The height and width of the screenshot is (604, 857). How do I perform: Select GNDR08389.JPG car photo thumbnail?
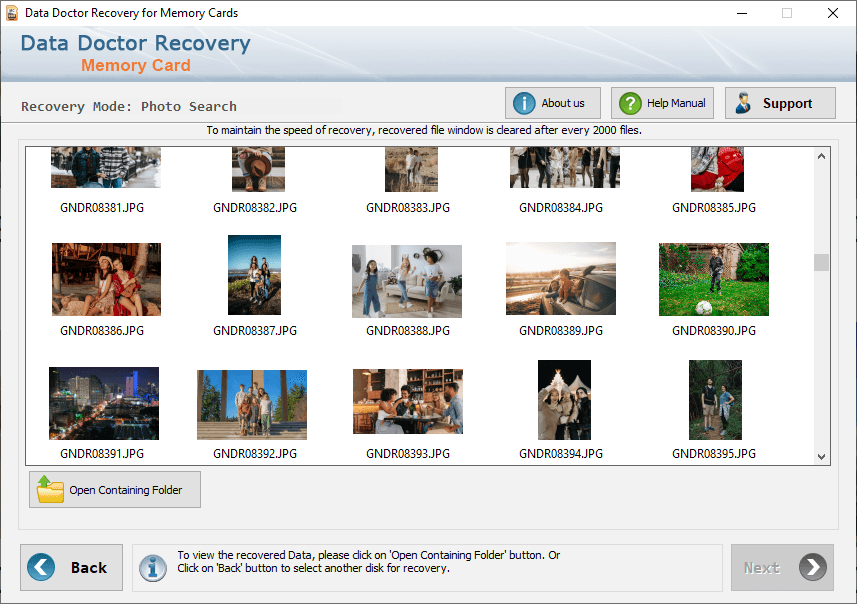coord(561,278)
